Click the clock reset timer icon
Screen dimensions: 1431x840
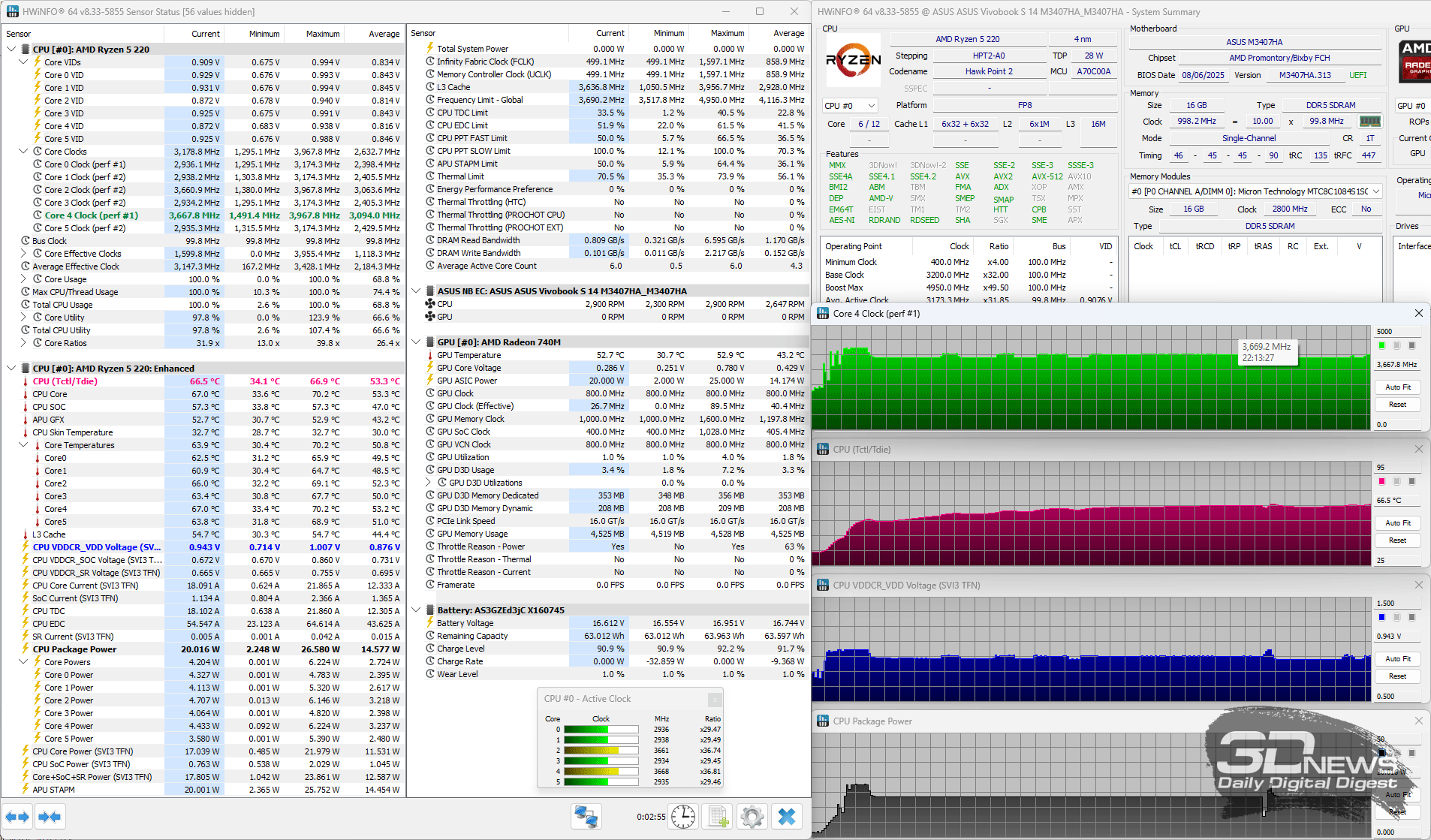click(x=683, y=817)
